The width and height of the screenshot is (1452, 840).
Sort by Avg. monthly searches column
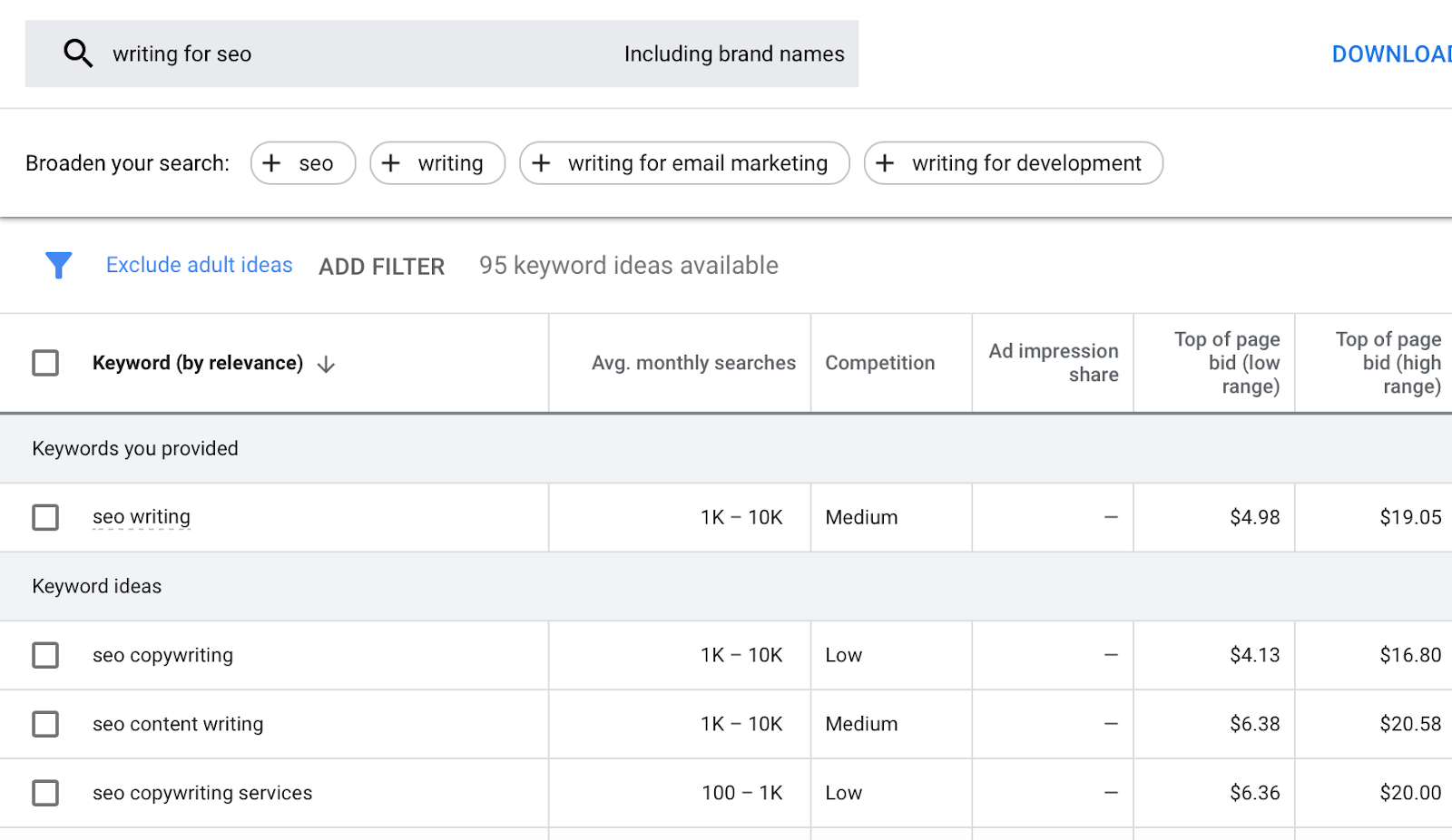(x=693, y=363)
